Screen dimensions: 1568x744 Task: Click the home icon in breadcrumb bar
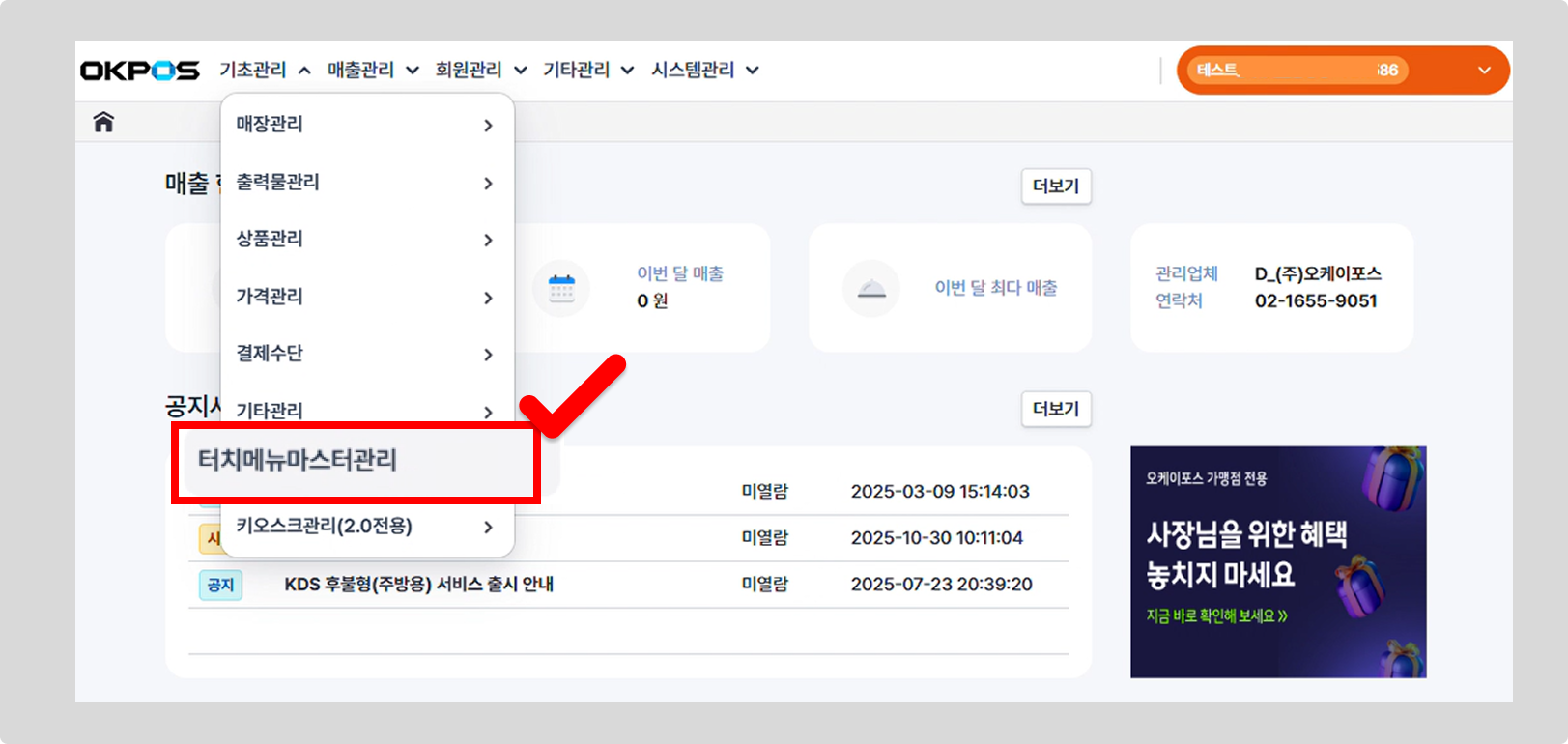click(103, 122)
